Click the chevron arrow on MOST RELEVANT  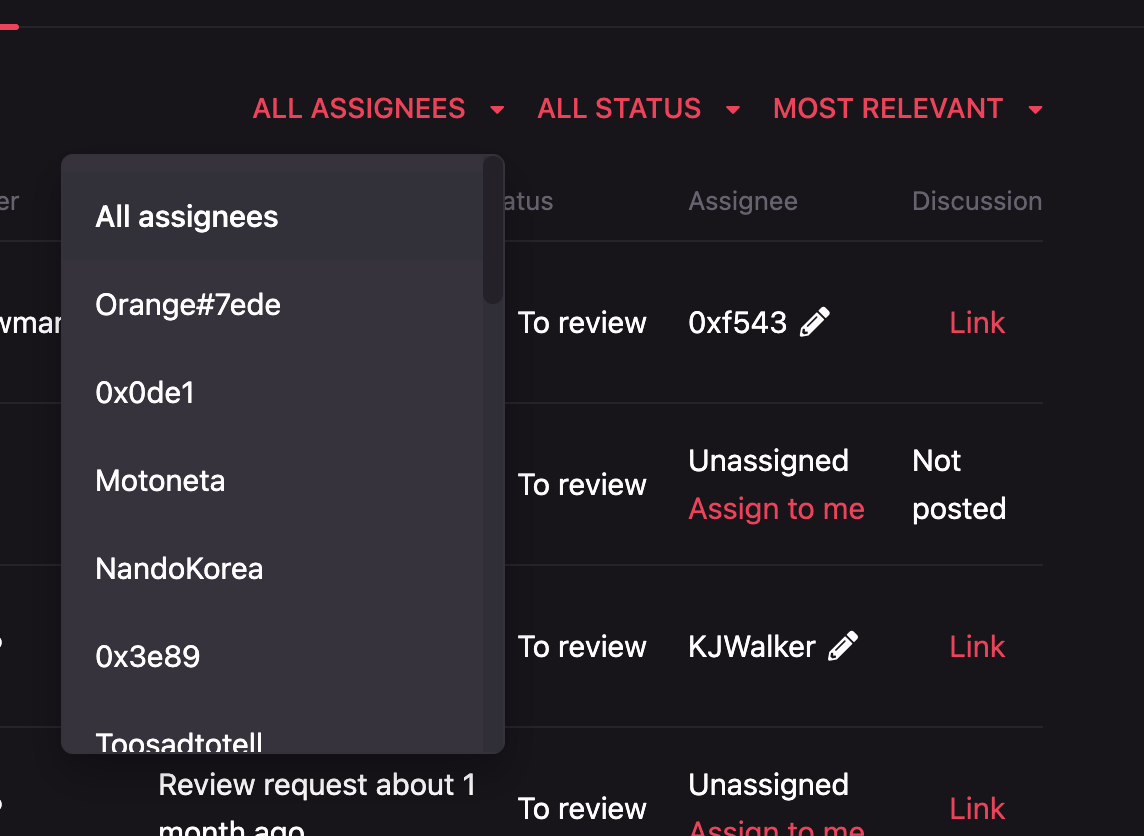click(1037, 109)
